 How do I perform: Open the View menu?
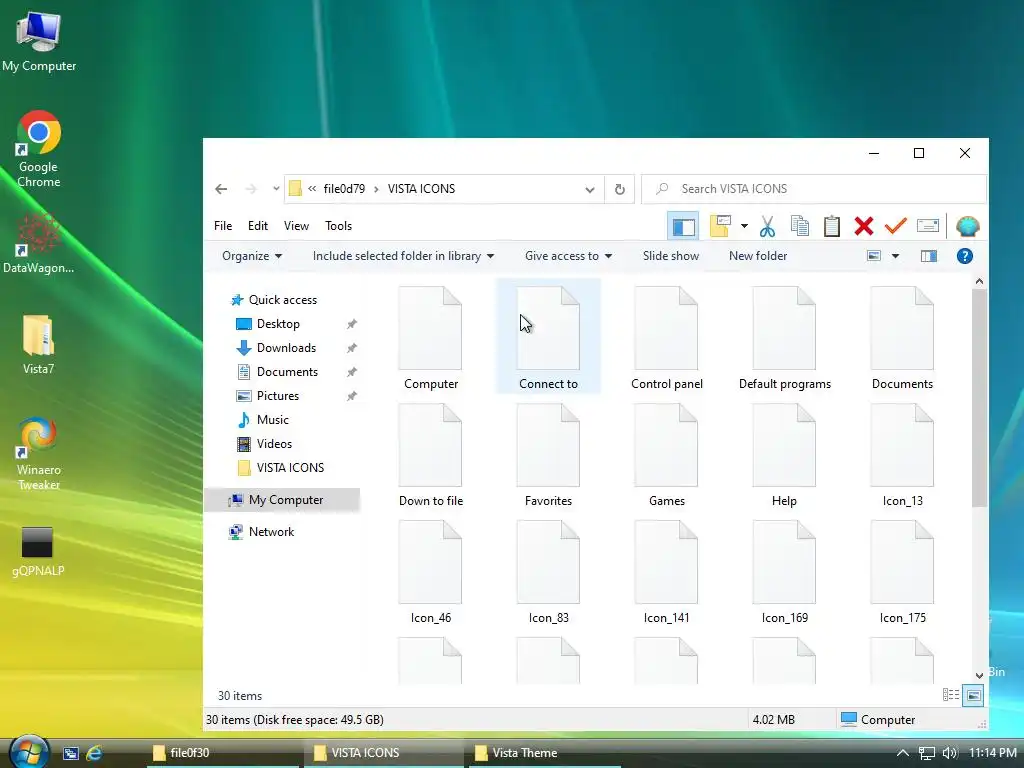(x=296, y=226)
